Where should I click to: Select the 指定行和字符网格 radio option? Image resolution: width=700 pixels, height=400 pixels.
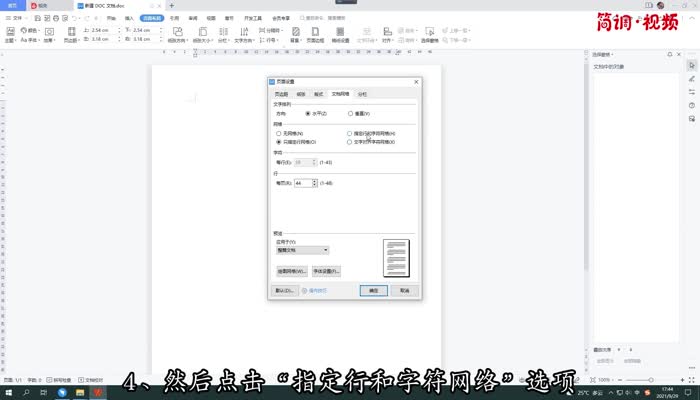pyautogui.click(x=349, y=133)
